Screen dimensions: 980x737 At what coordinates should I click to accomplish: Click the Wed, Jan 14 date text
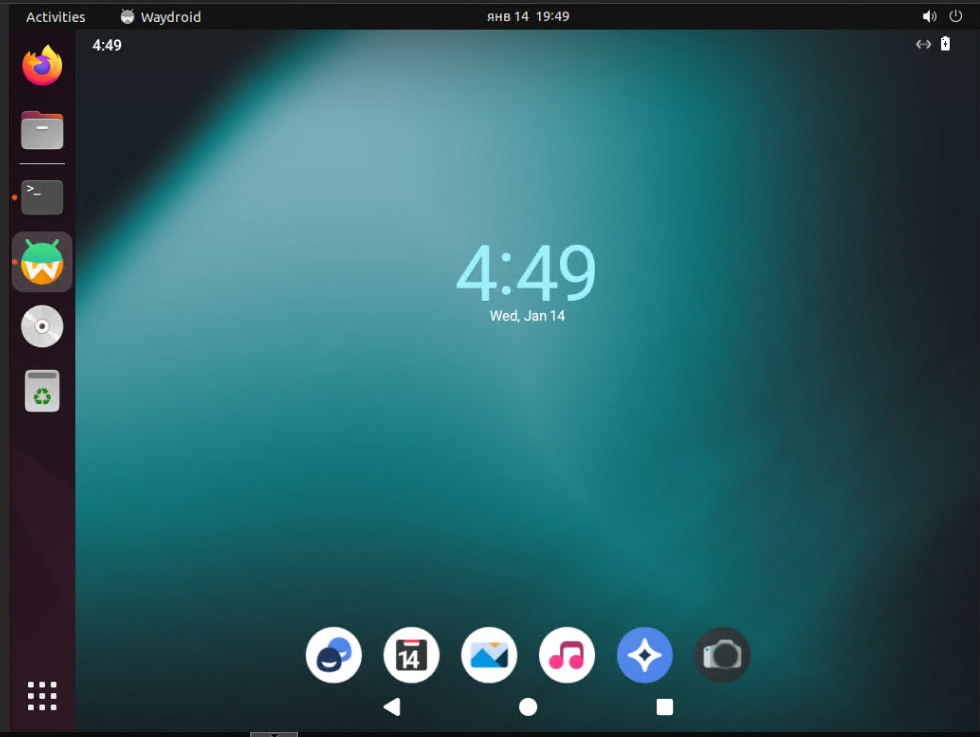coord(527,316)
